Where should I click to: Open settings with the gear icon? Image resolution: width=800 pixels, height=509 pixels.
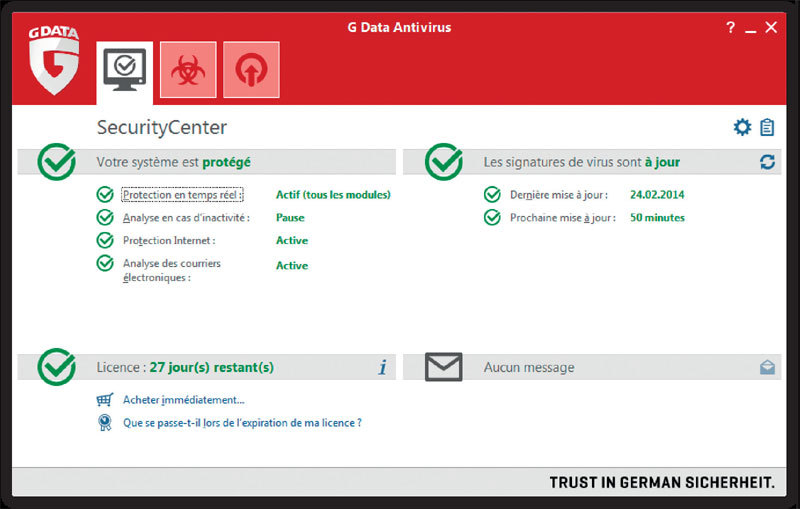(742, 127)
